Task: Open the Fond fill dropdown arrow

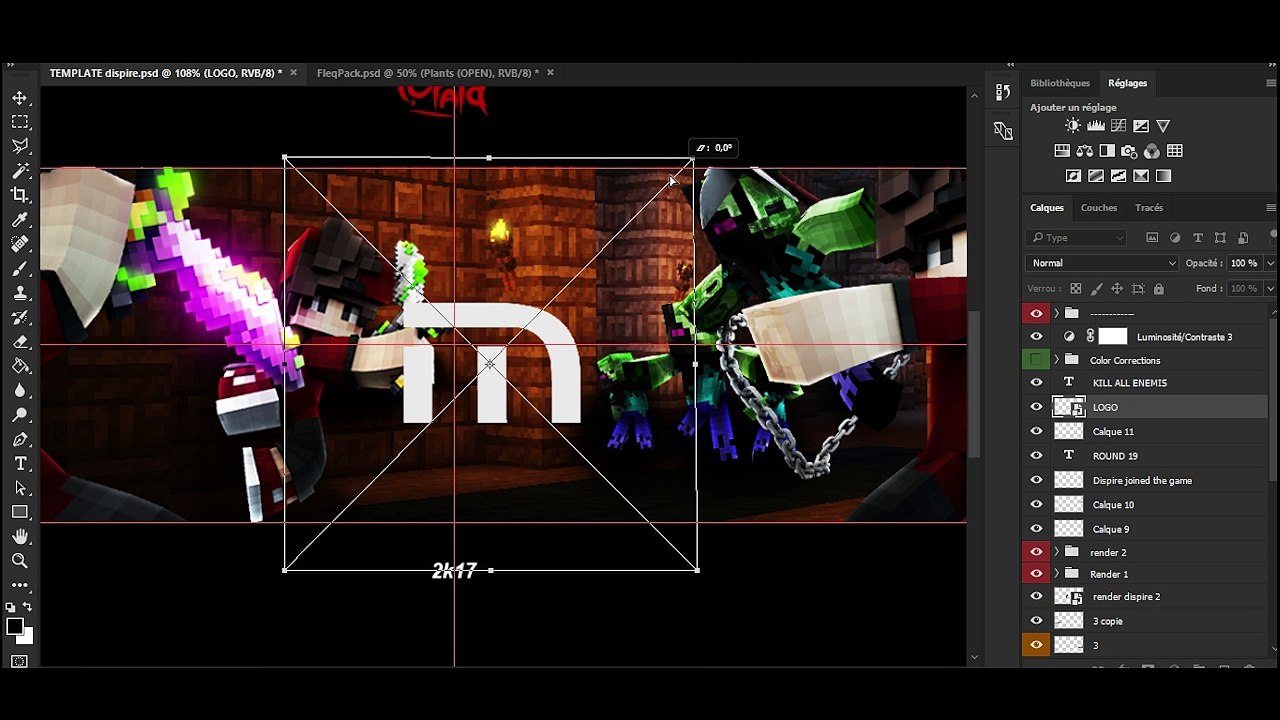Action: click(1270, 289)
